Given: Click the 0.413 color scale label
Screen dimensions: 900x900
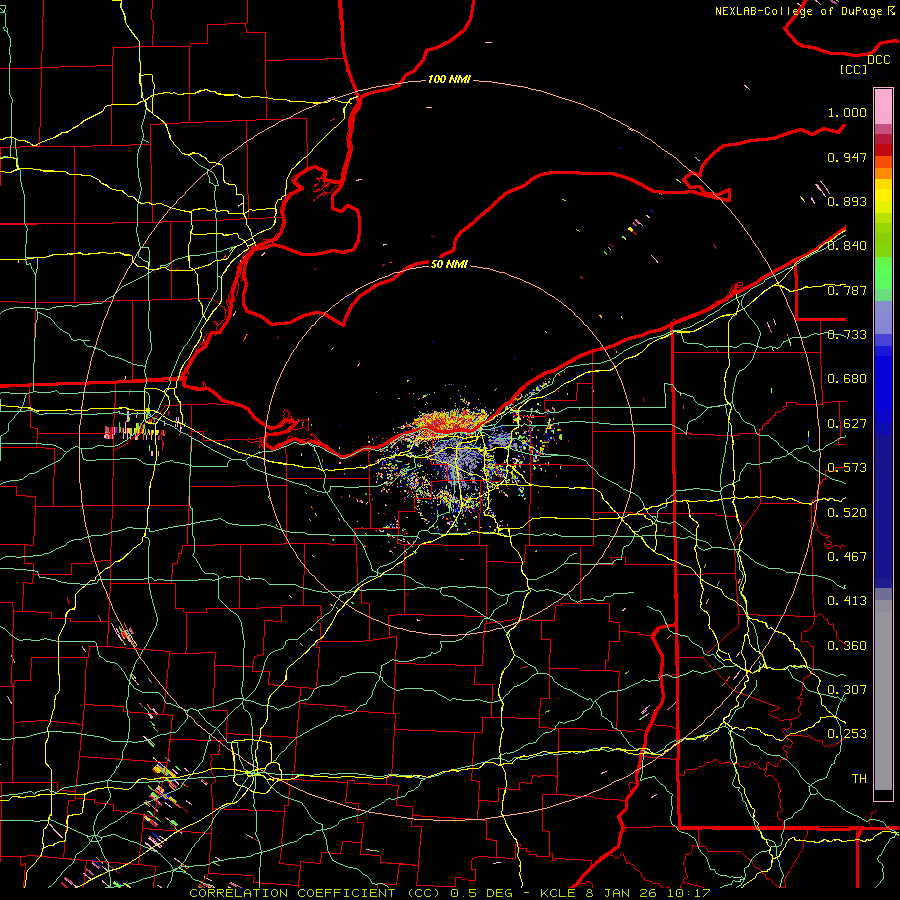Looking at the screenshot, I should (x=847, y=601).
